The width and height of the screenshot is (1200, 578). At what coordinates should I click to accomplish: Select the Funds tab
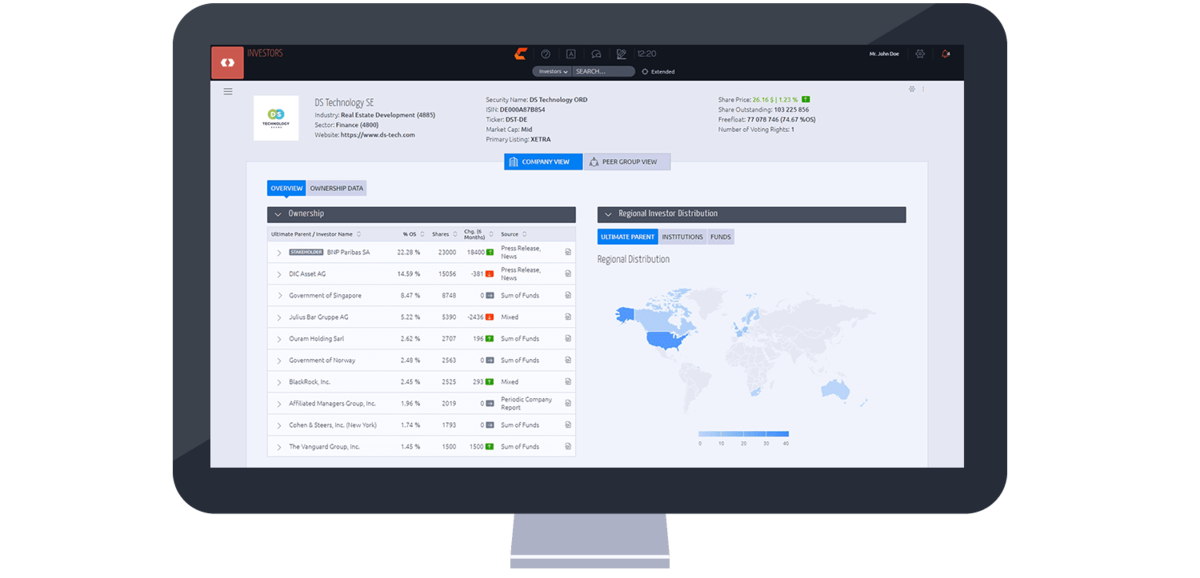click(x=720, y=237)
